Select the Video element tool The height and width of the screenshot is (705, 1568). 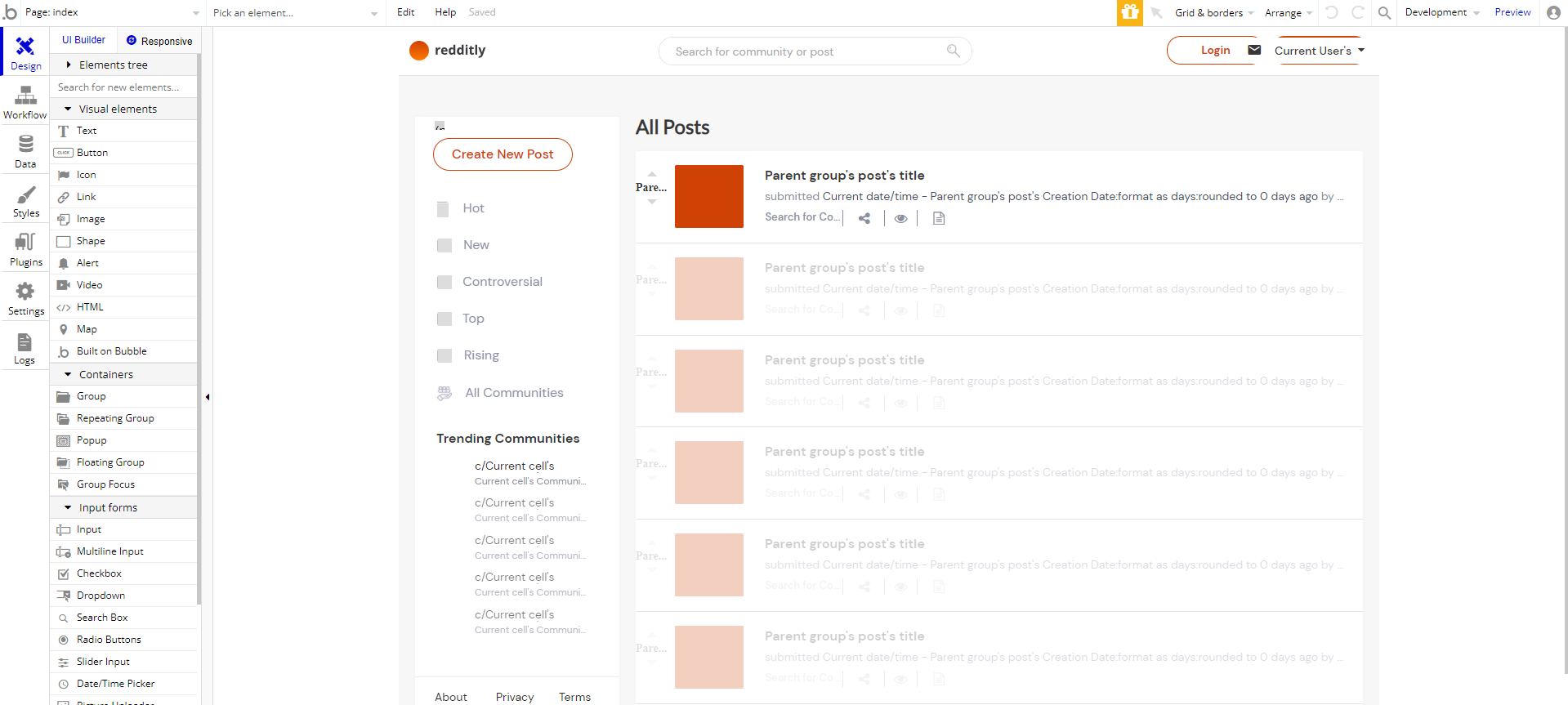tap(124, 285)
